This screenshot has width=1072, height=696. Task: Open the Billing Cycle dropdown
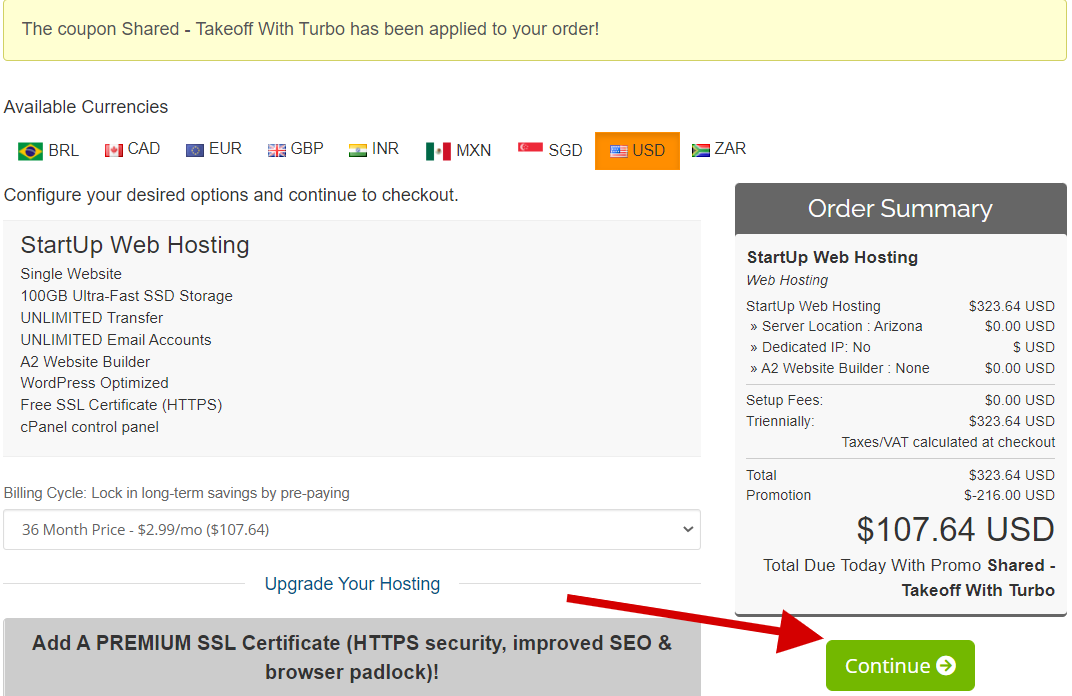(x=352, y=529)
